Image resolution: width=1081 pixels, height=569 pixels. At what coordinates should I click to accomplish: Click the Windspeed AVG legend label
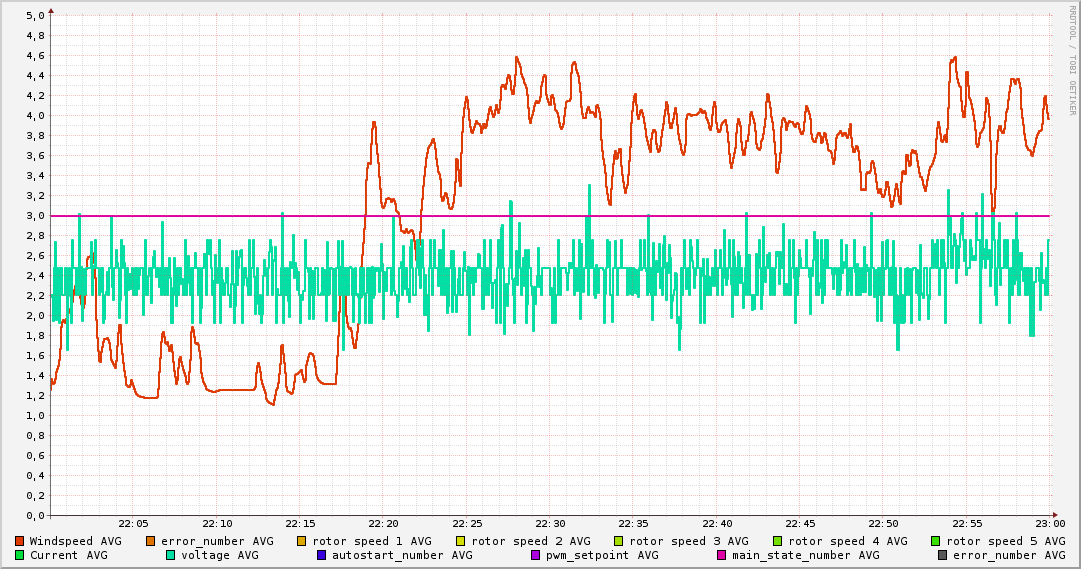[75, 541]
